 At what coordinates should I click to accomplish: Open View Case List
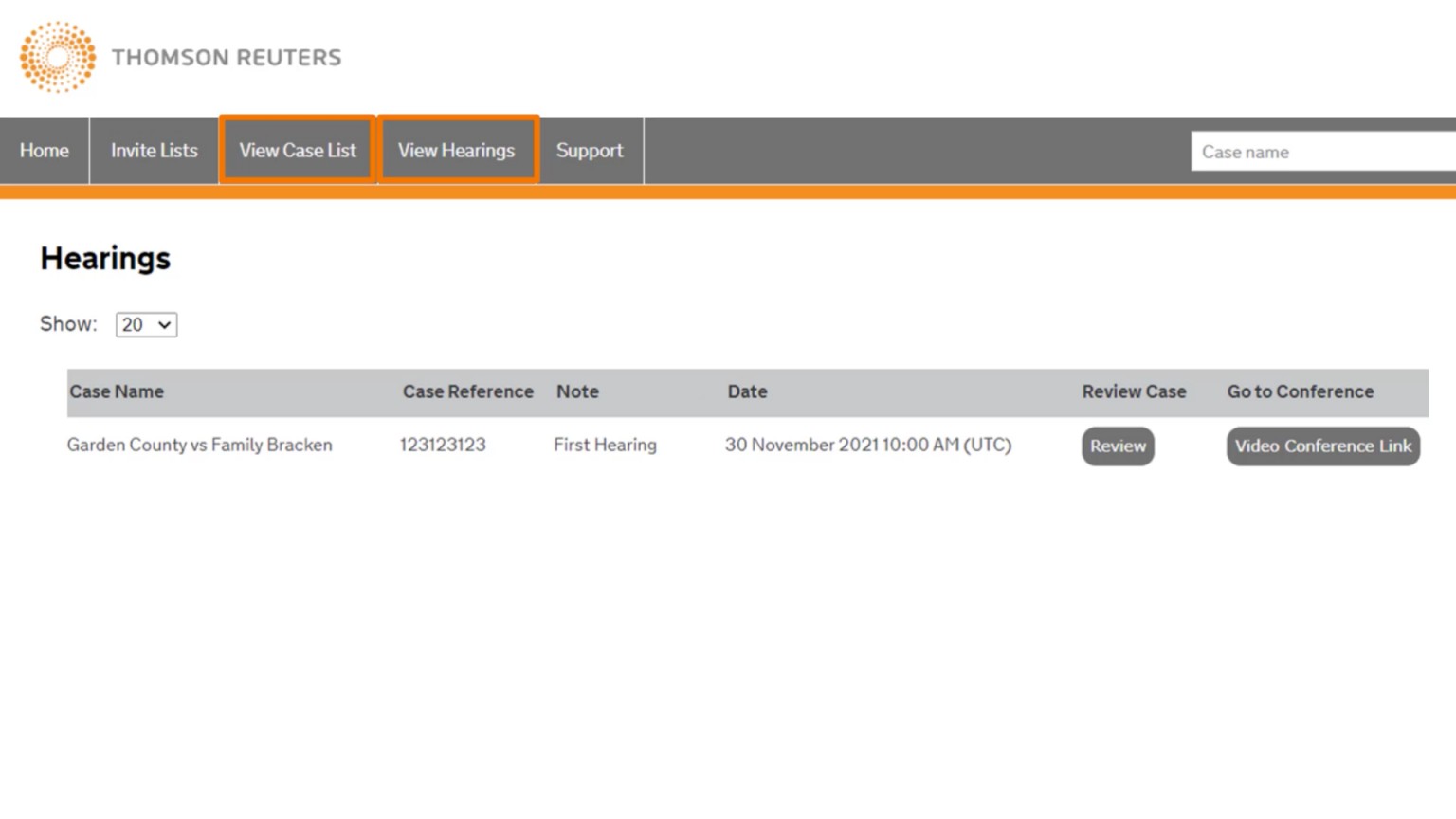pyautogui.click(x=297, y=150)
